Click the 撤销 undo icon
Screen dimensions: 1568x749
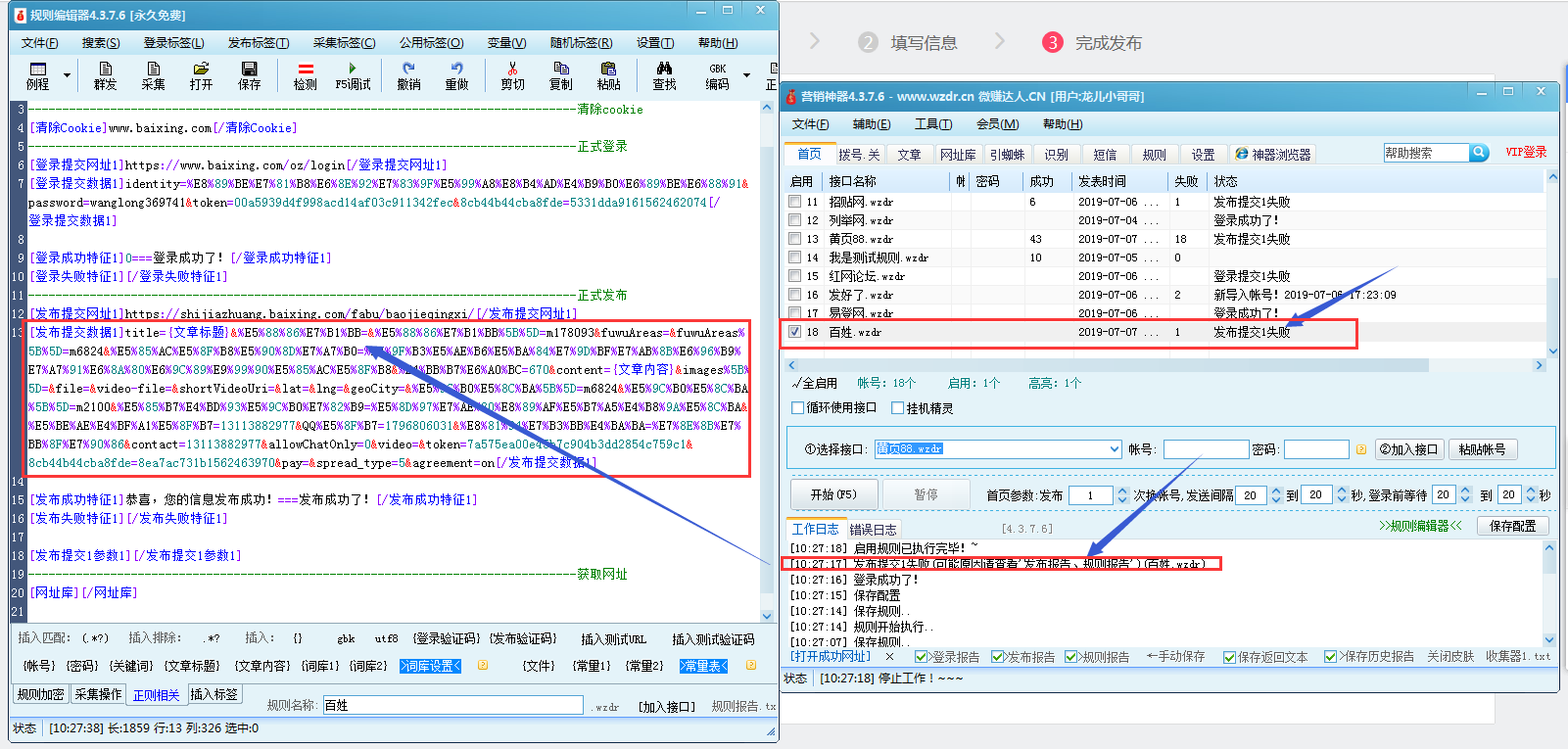pos(408,75)
